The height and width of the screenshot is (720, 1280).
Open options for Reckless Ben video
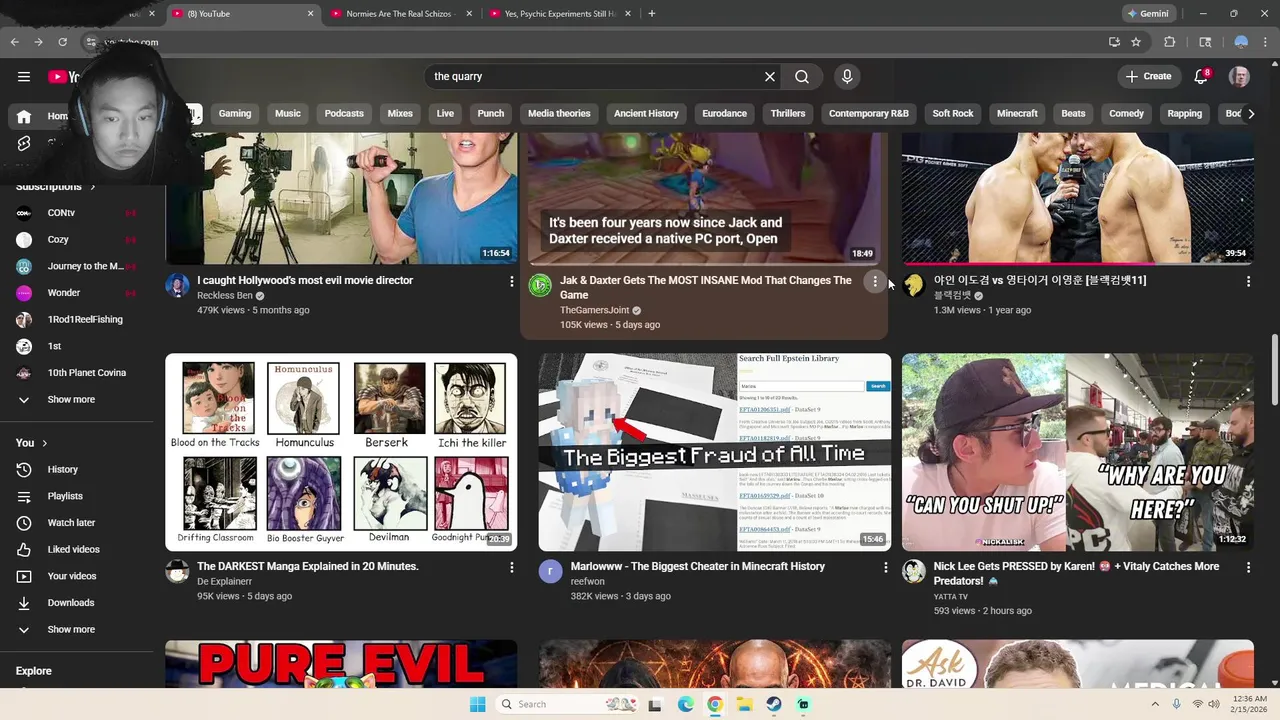(x=511, y=282)
